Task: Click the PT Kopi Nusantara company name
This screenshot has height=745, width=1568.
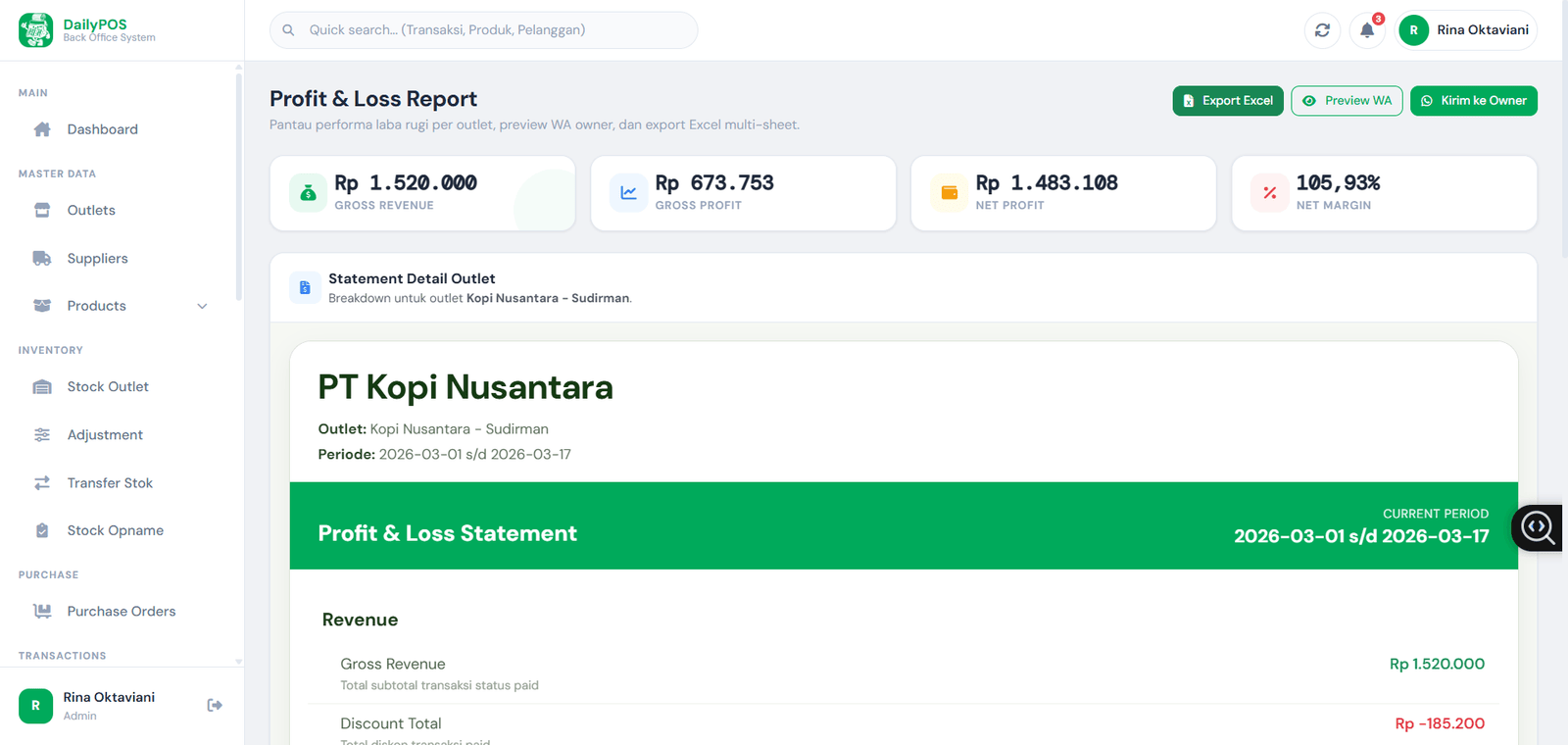Action: [465, 388]
